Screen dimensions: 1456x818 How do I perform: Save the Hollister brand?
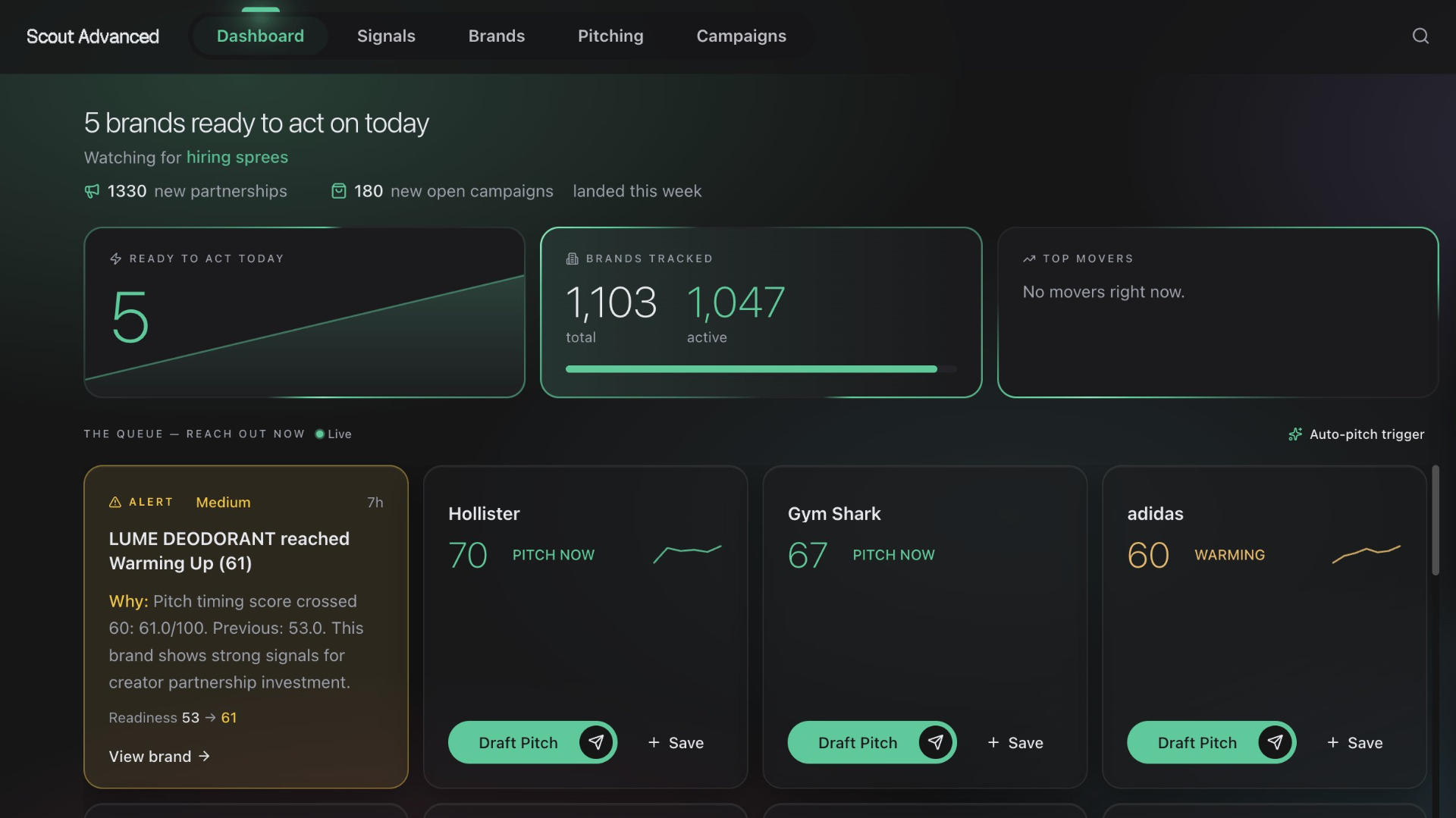point(676,743)
